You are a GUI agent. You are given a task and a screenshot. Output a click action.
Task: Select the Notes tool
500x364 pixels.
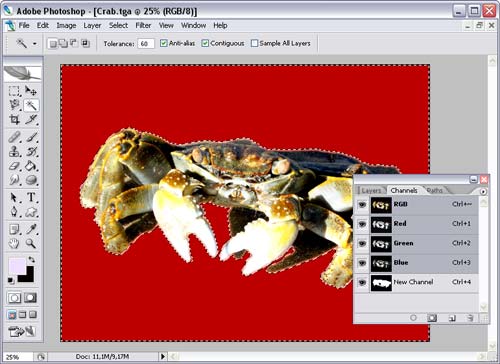14,229
